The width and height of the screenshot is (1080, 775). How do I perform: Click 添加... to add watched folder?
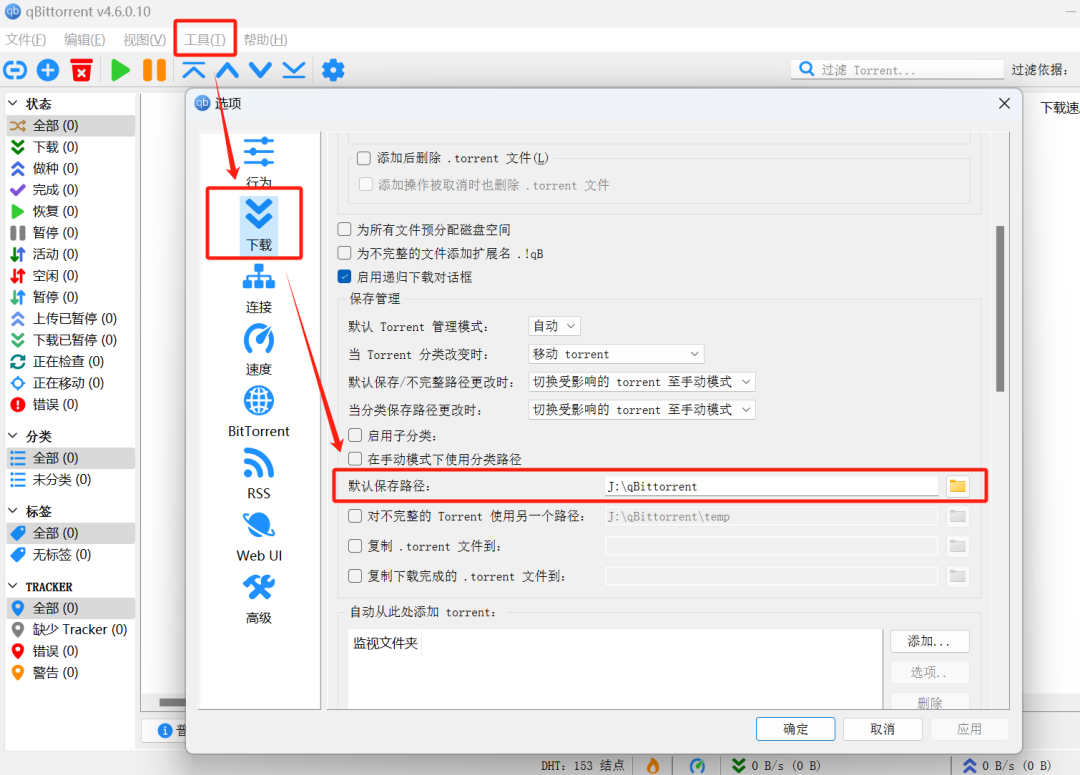[x=929, y=641]
